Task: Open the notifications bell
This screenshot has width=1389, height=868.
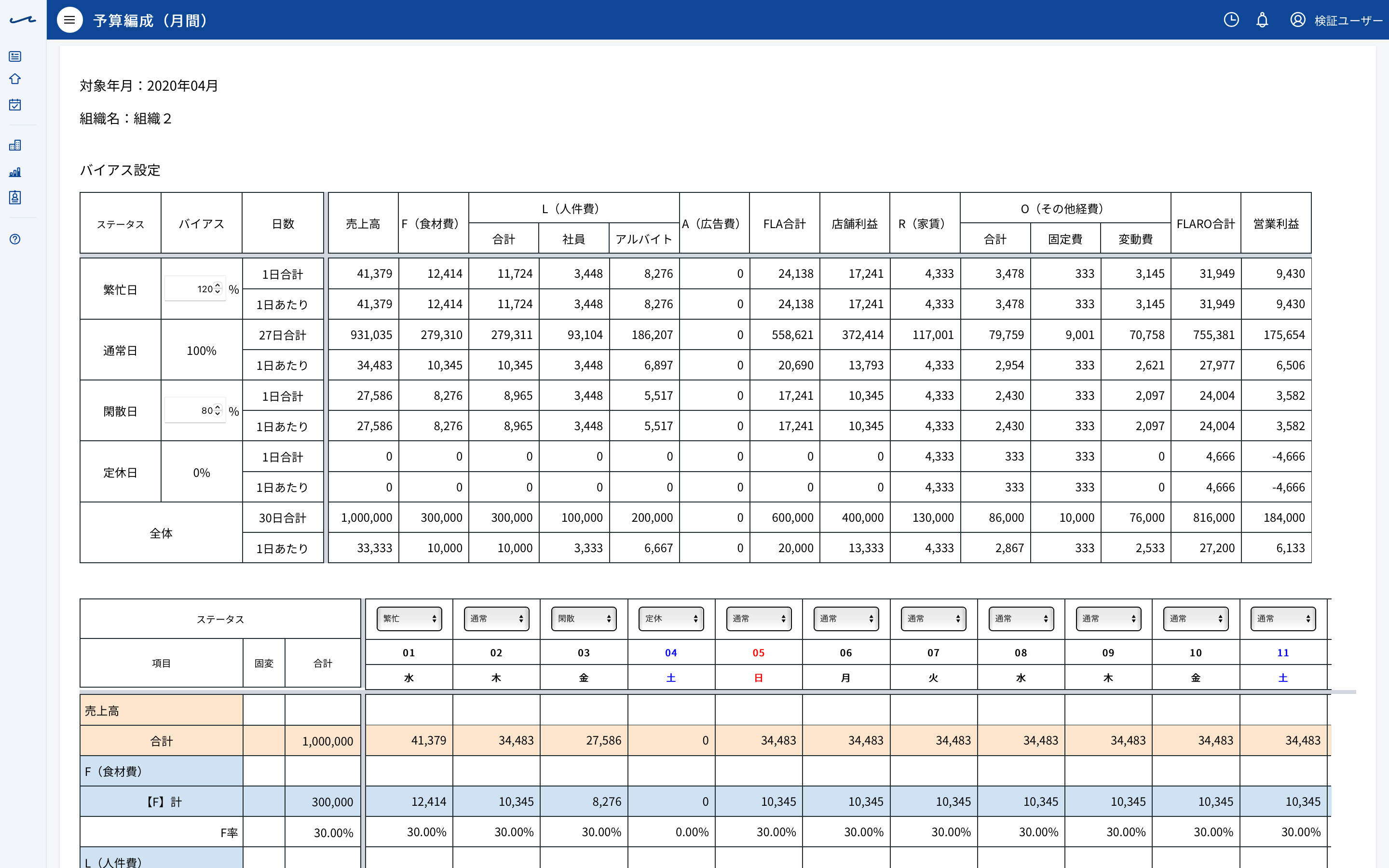Action: click(x=1262, y=20)
